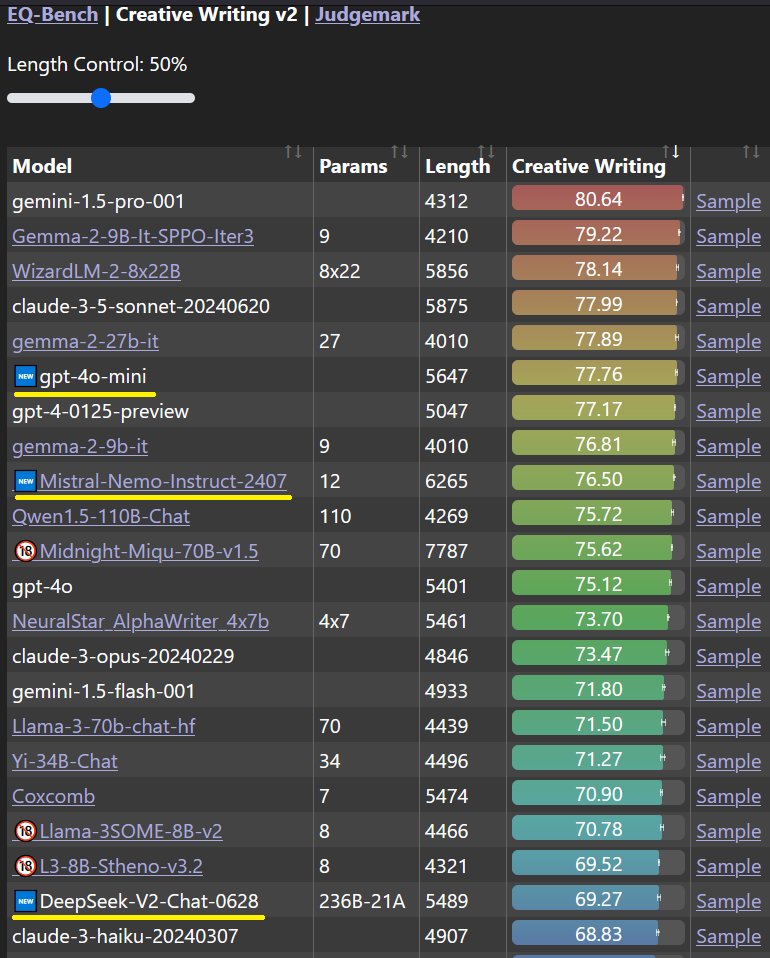View Sample for gpt-4o-mini
This screenshot has height=958, width=770.
[728, 376]
